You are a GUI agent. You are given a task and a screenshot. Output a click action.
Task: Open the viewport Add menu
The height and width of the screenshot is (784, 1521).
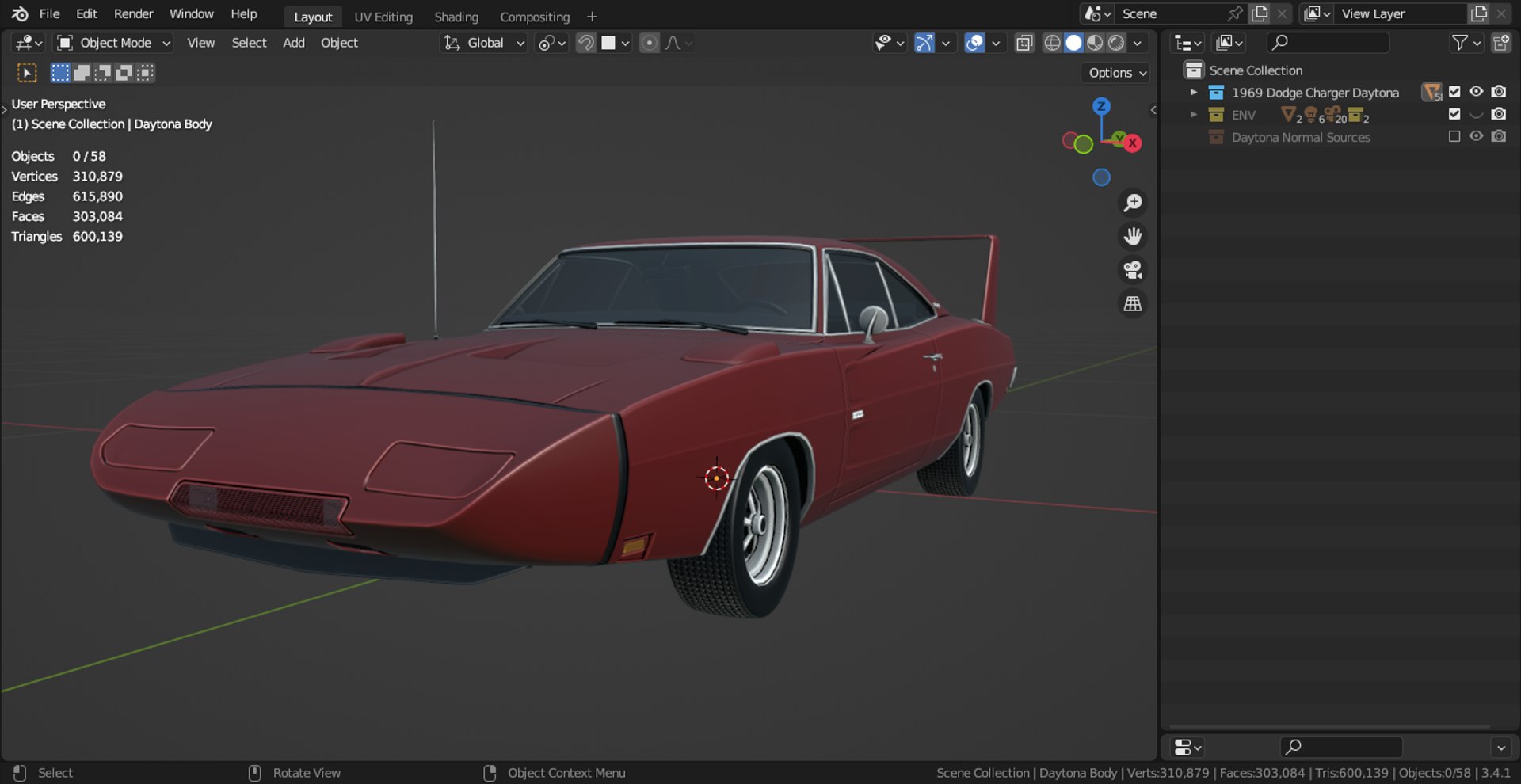click(x=294, y=43)
